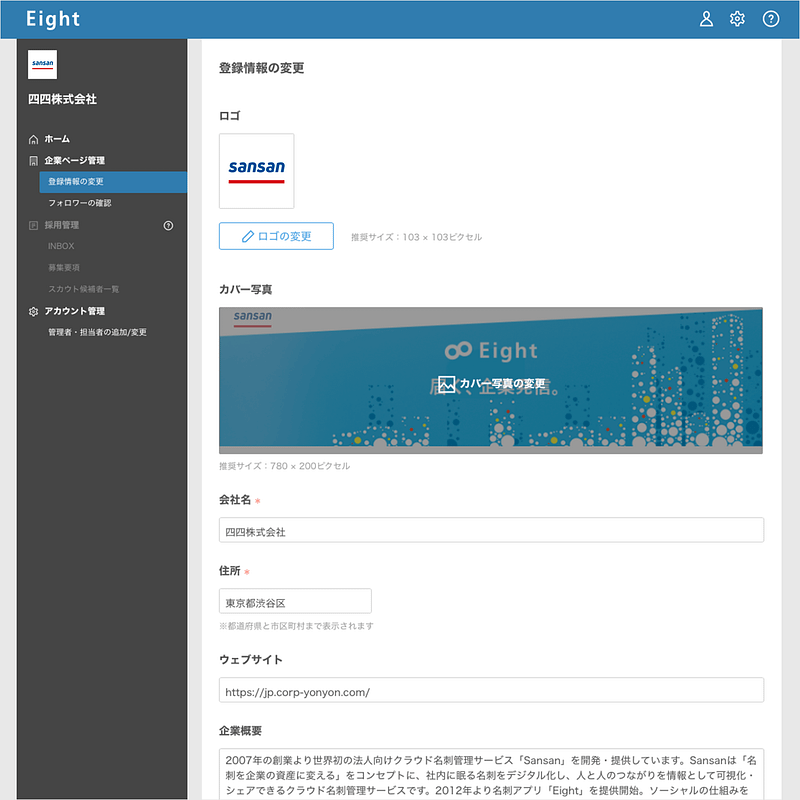Open 募集要項 sidebar item
Image resolution: width=800 pixels, height=800 pixels.
64,267
